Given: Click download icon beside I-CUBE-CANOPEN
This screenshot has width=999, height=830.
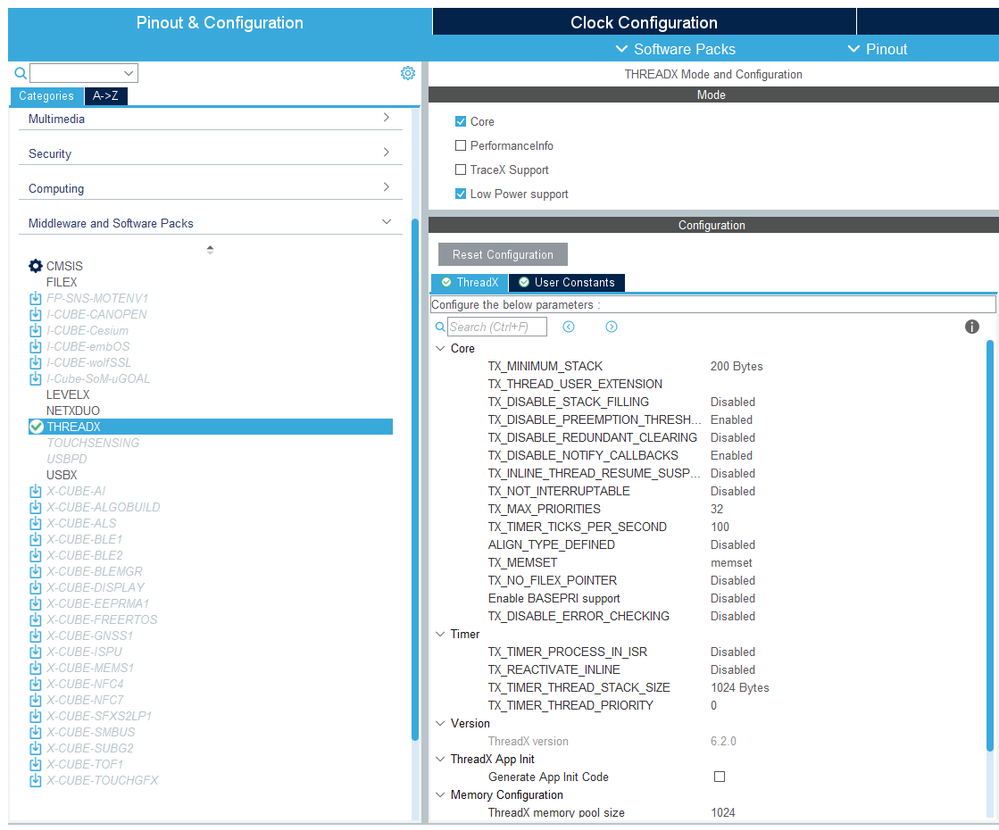Looking at the screenshot, I should 36,314.
